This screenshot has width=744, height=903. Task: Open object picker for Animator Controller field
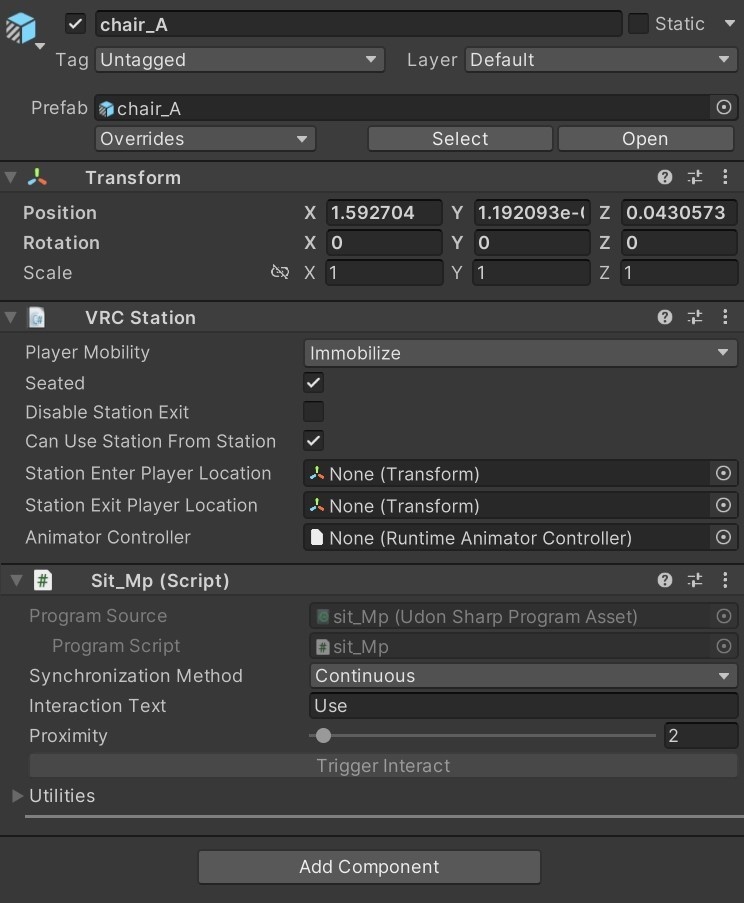pos(724,538)
